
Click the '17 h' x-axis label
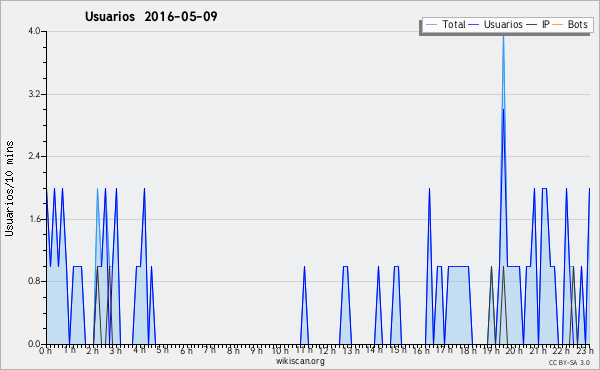[445, 350]
